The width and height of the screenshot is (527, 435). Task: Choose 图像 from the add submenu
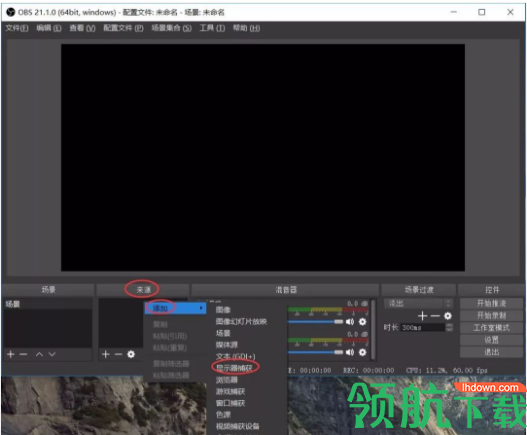tap(223, 310)
